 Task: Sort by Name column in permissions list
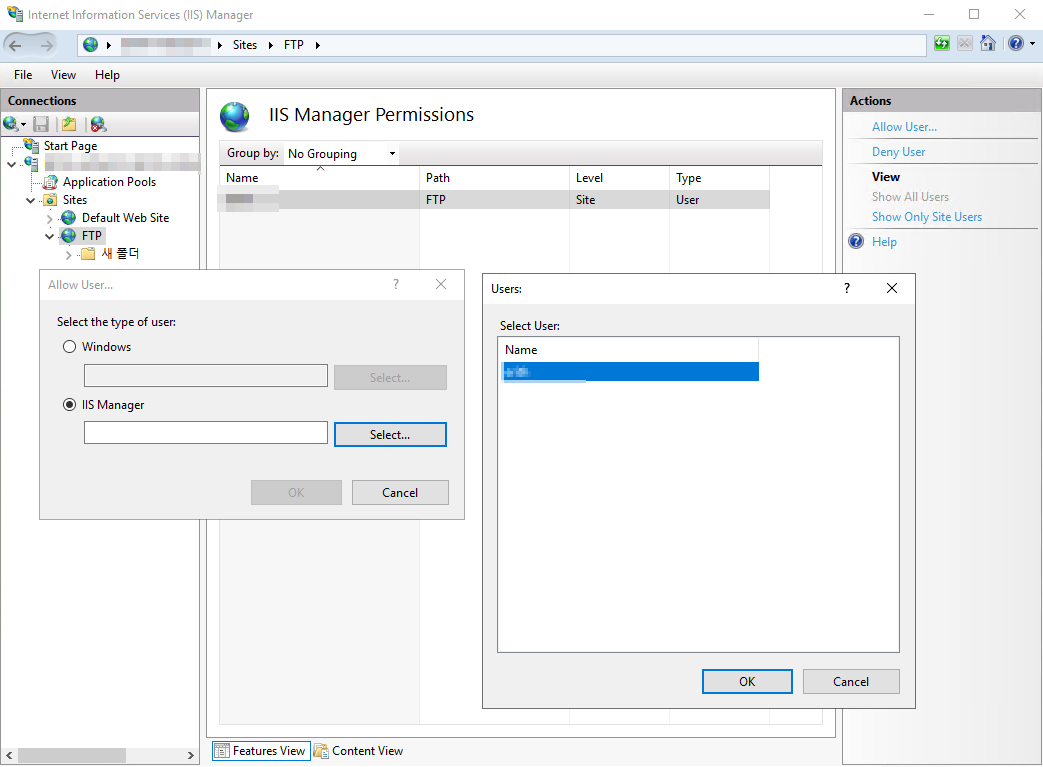click(x=319, y=178)
